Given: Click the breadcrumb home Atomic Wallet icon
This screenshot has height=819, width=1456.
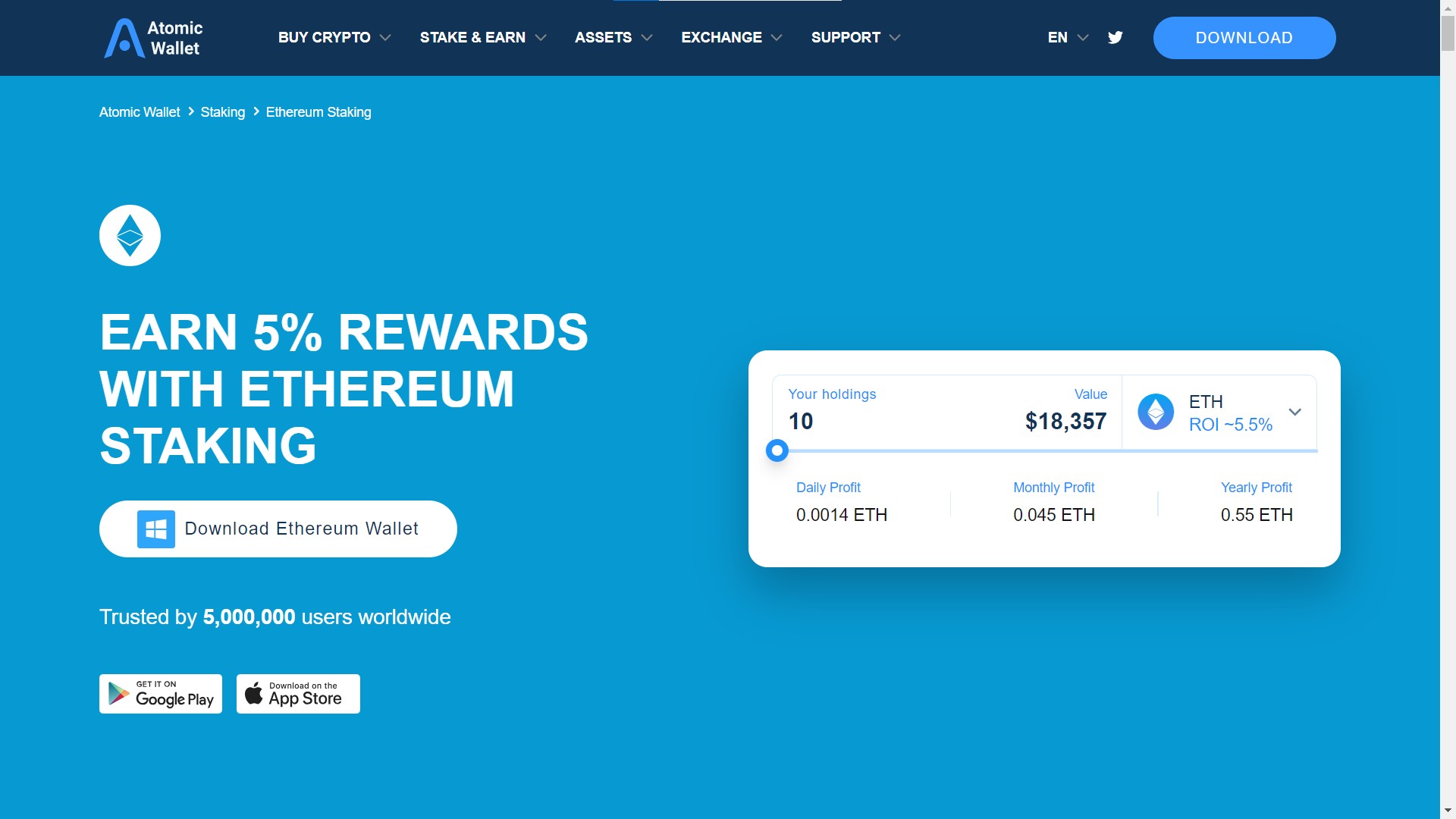Looking at the screenshot, I should coord(140,111).
